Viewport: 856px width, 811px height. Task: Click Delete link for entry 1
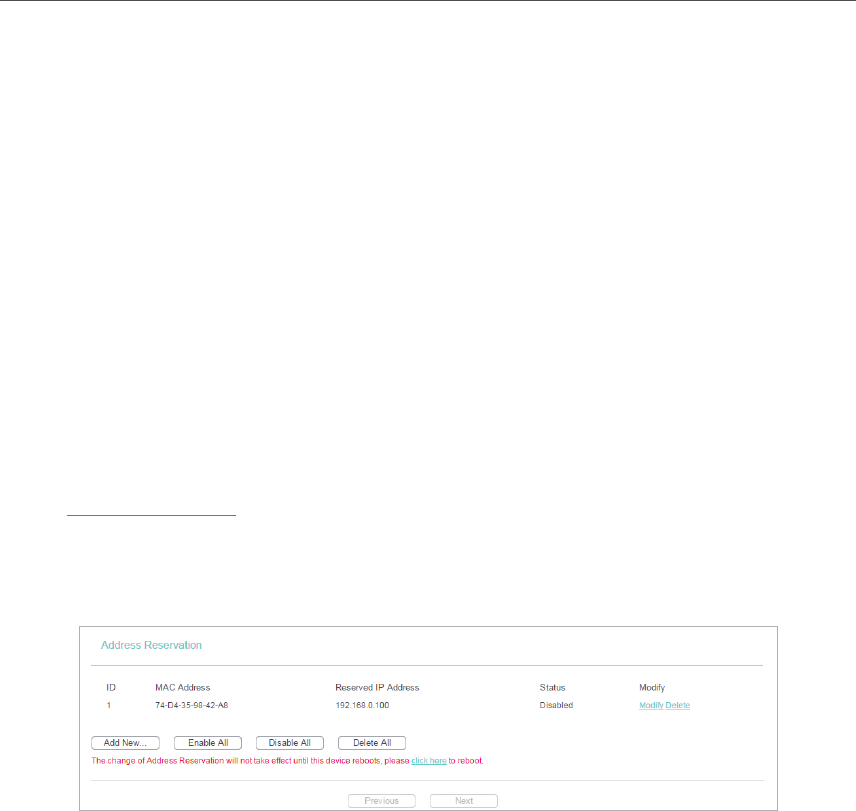(677, 705)
